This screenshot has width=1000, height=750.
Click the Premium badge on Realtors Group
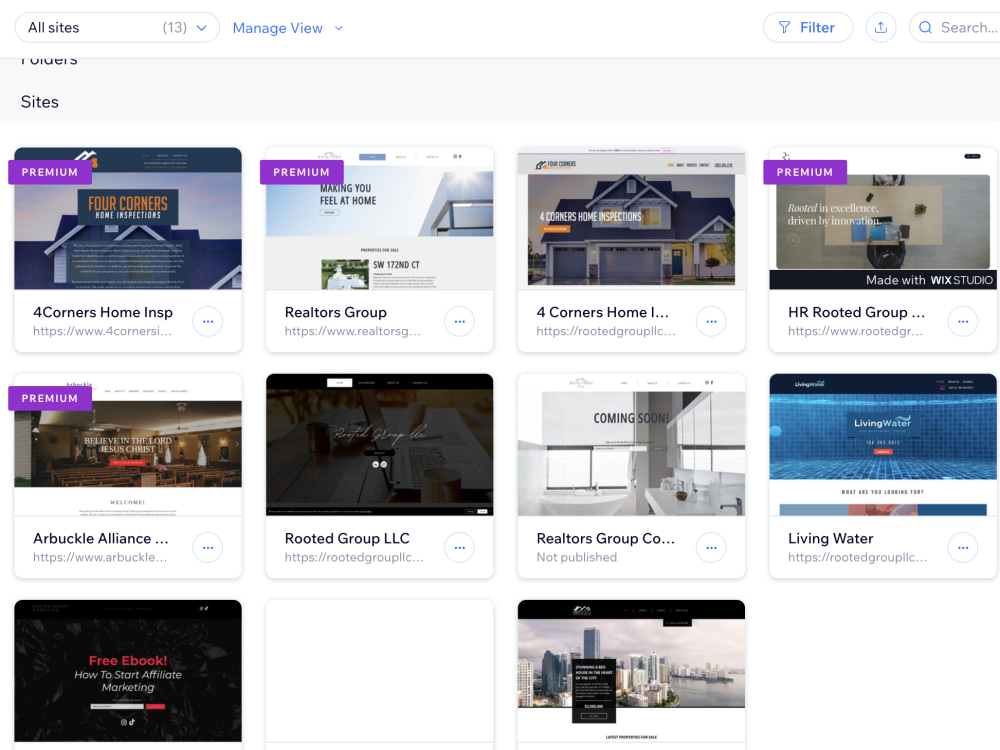pos(302,172)
